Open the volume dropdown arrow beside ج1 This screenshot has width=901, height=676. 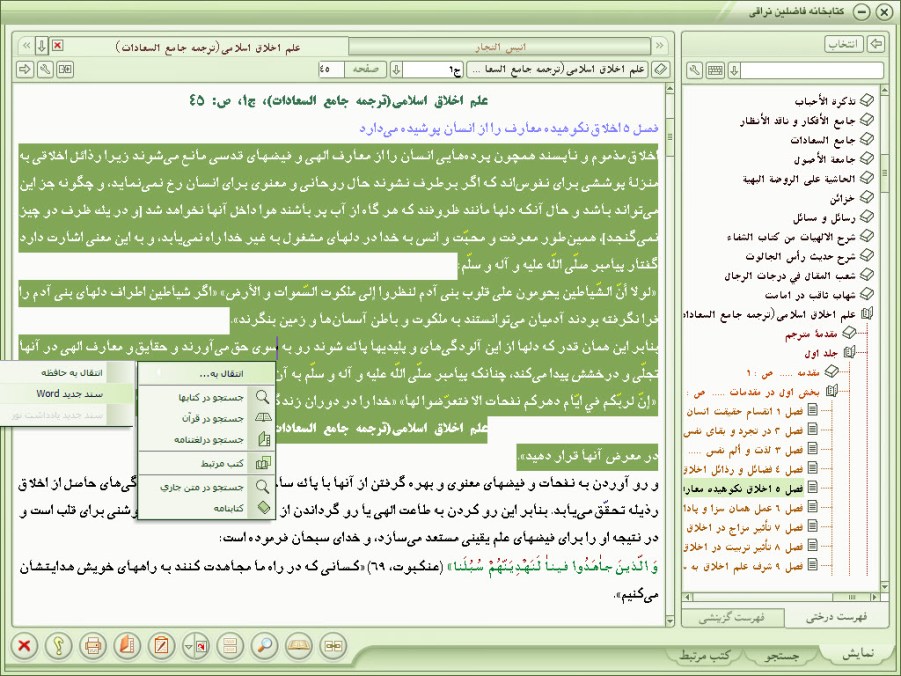tap(396, 70)
